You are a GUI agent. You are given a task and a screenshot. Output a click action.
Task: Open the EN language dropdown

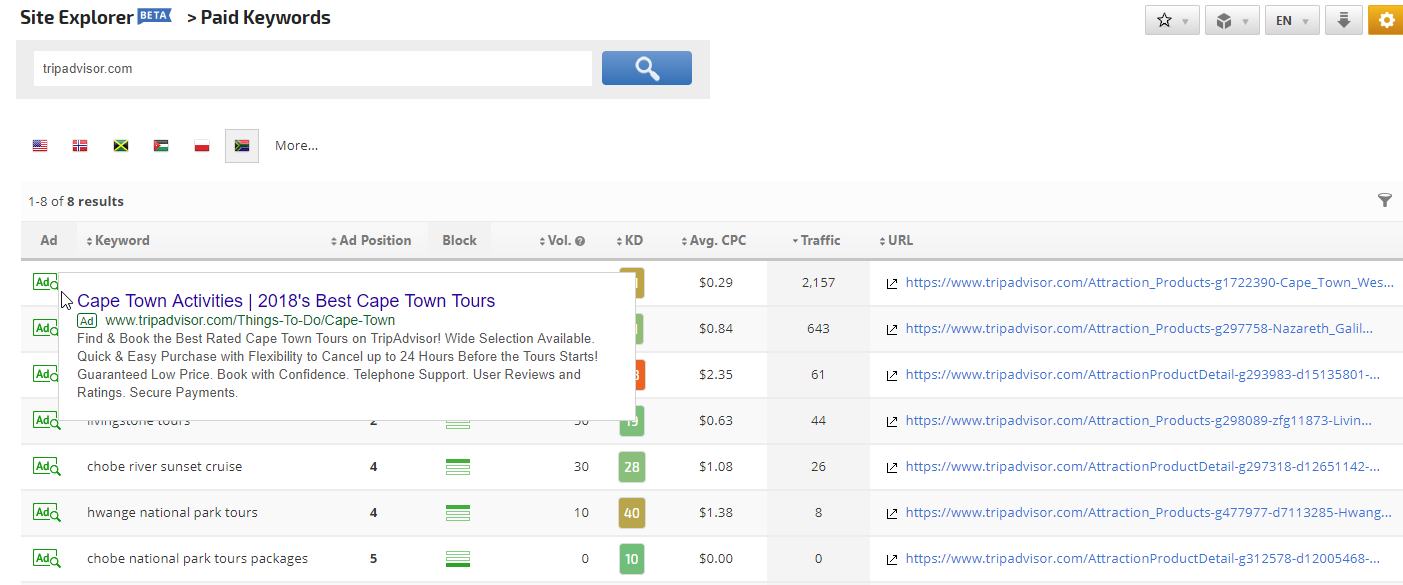tap(1292, 20)
